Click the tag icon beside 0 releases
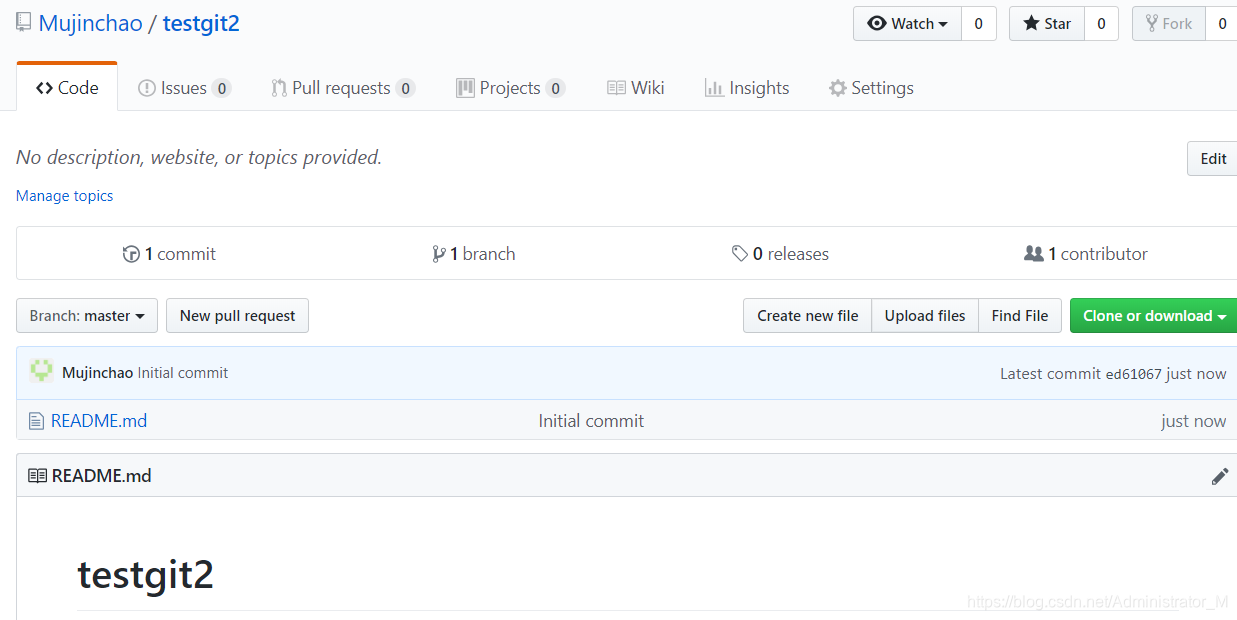The height and width of the screenshot is (620, 1237). pos(739,254)
